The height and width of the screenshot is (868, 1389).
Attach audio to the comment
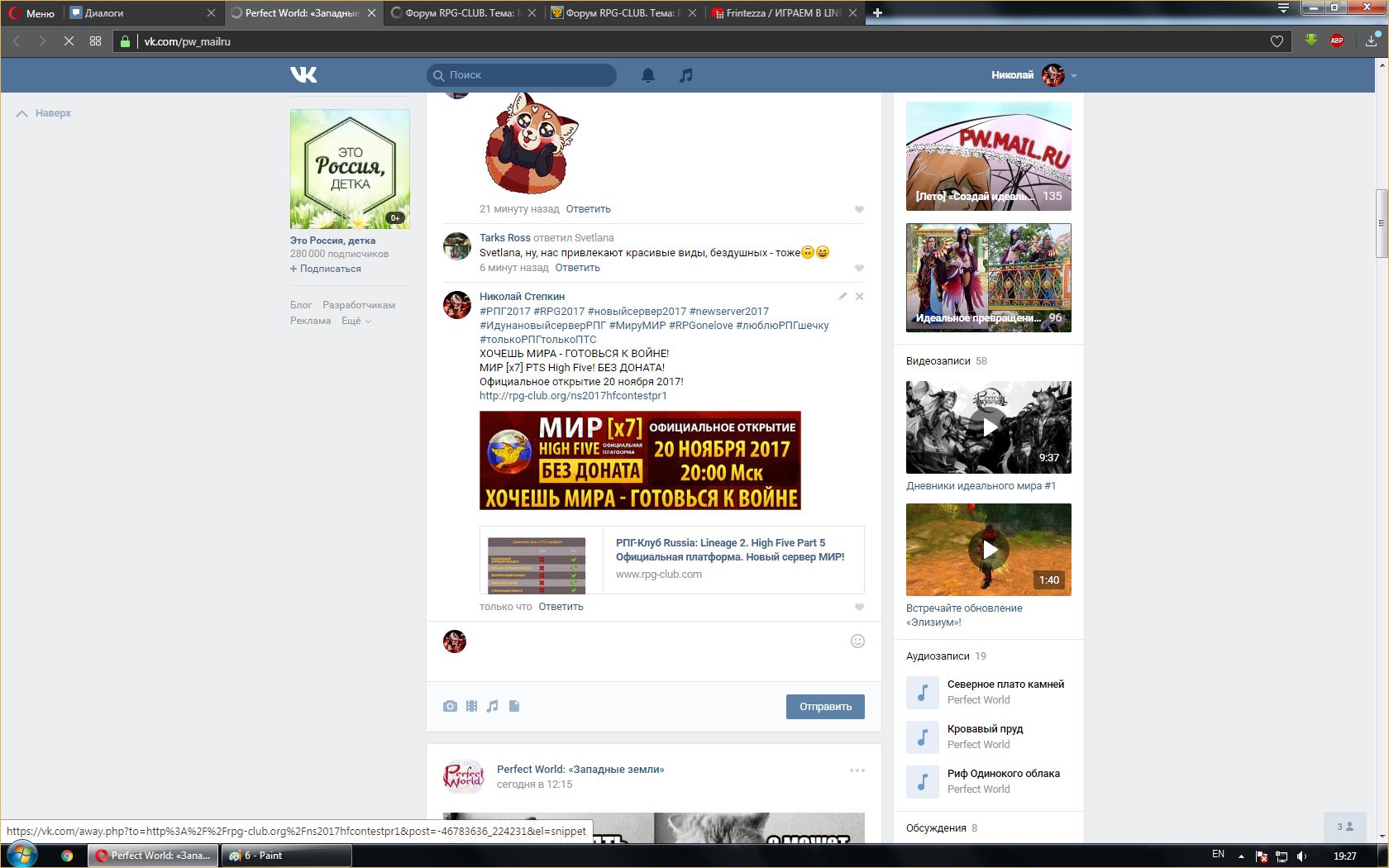pyautogui.click(x=493, y=706)
